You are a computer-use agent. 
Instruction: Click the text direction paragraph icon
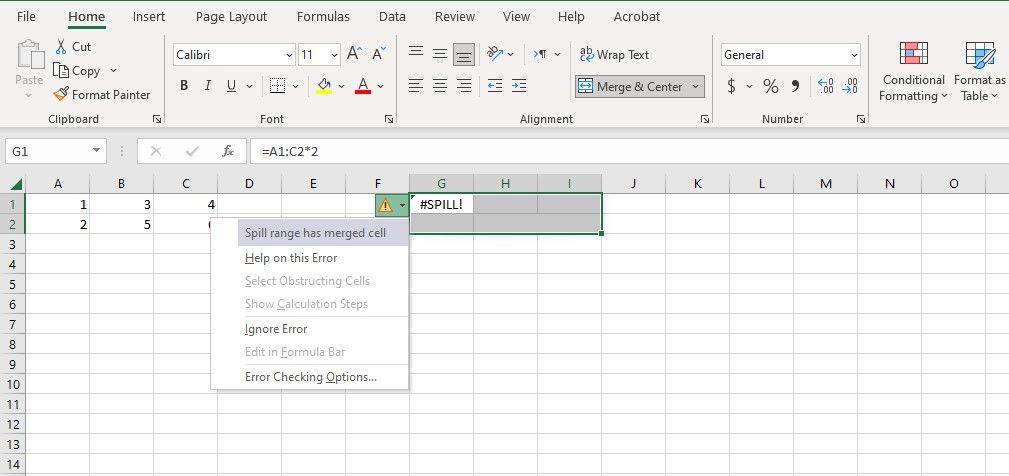(x=540, y=54)
